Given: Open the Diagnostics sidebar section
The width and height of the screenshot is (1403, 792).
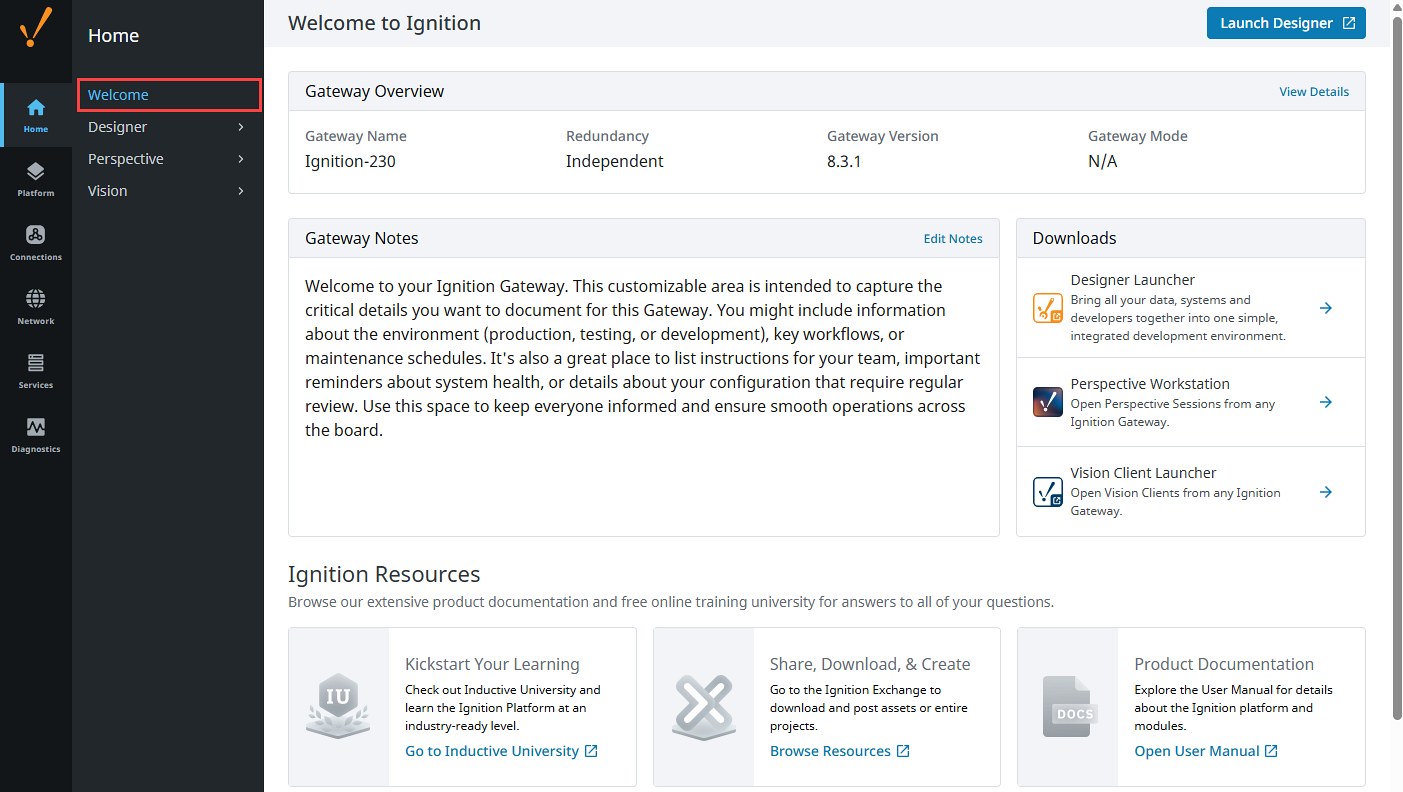Looking at the screenshot, I should (x=35, y=435).
